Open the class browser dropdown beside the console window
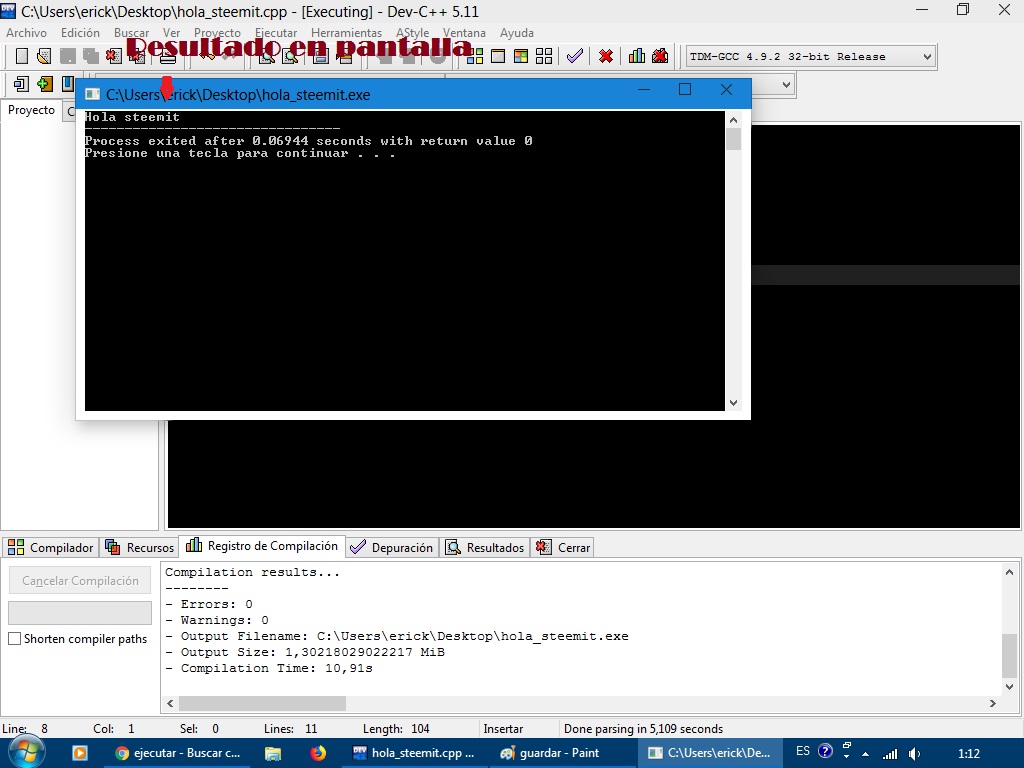The width and height of the screenshot is (1024, 768). pos(786,84)
